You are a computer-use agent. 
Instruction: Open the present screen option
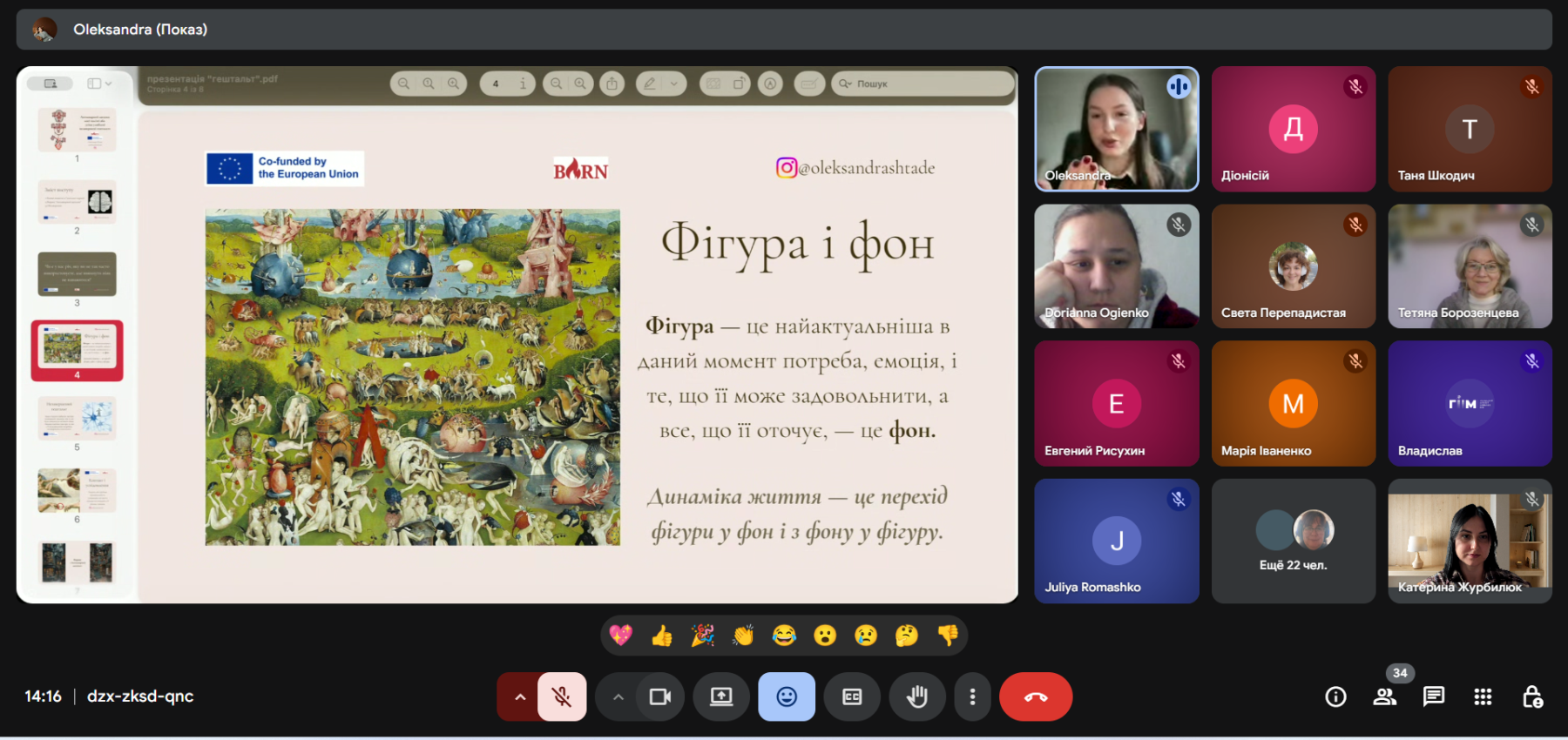tap(721, 696)
